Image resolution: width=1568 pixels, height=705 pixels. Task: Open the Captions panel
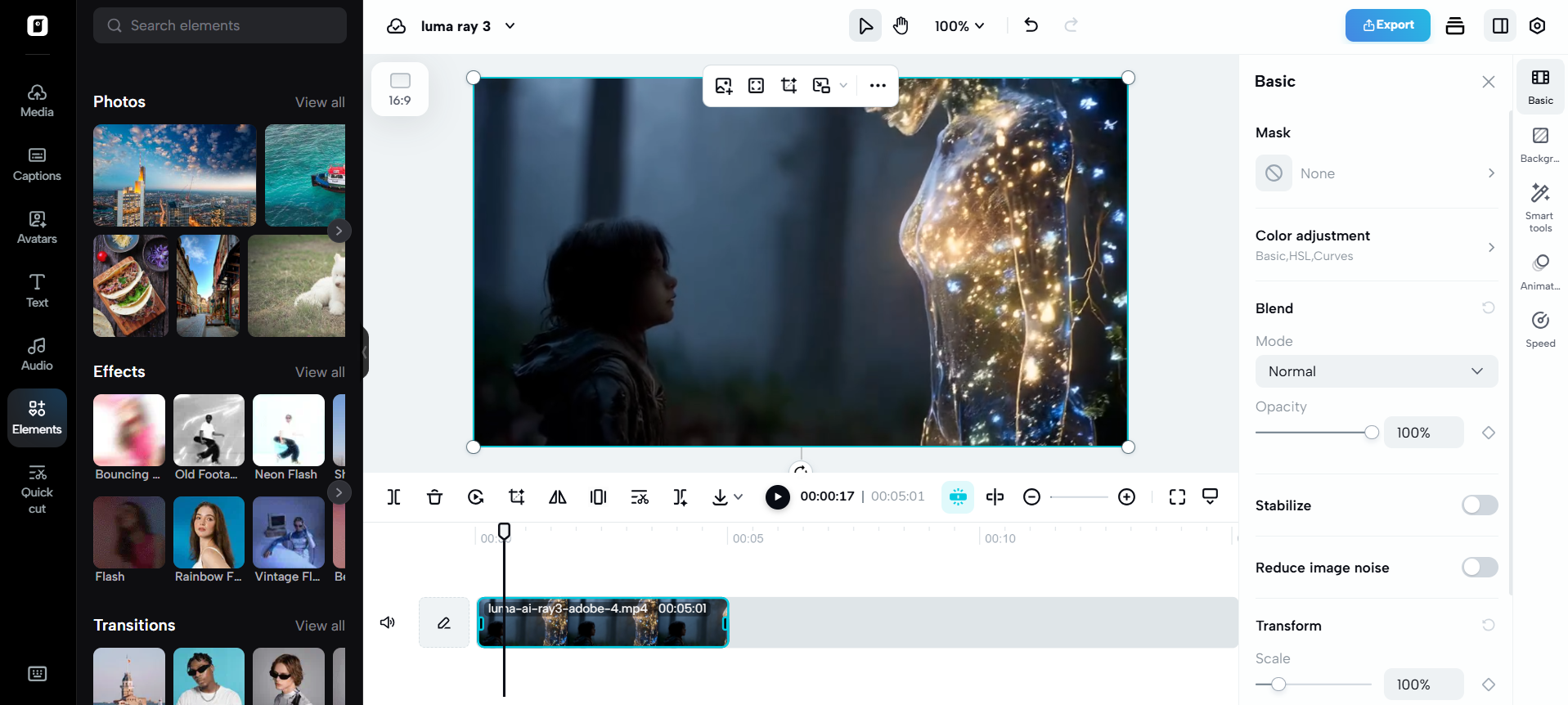37,164
